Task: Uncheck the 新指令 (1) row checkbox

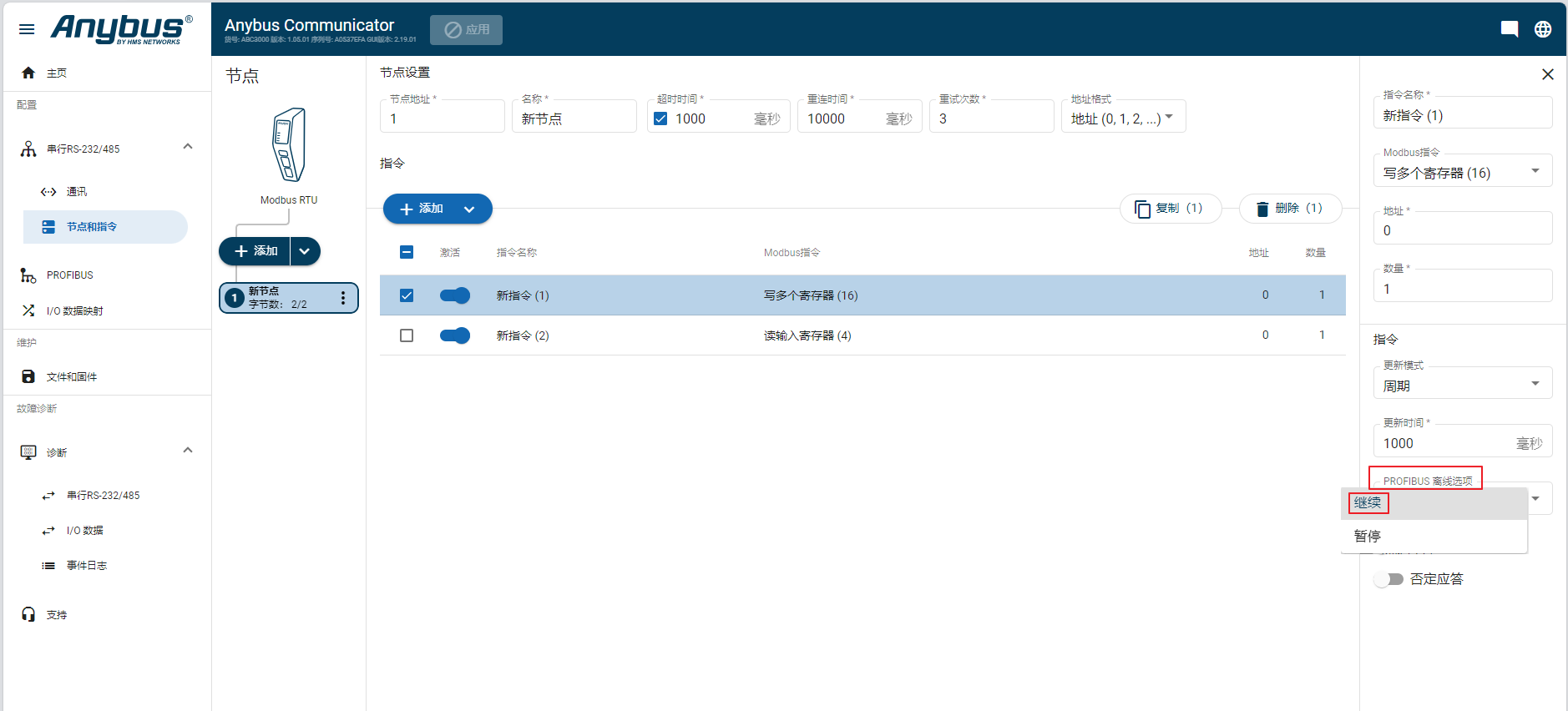Action: pyautogui.click(x=407, y=295)
